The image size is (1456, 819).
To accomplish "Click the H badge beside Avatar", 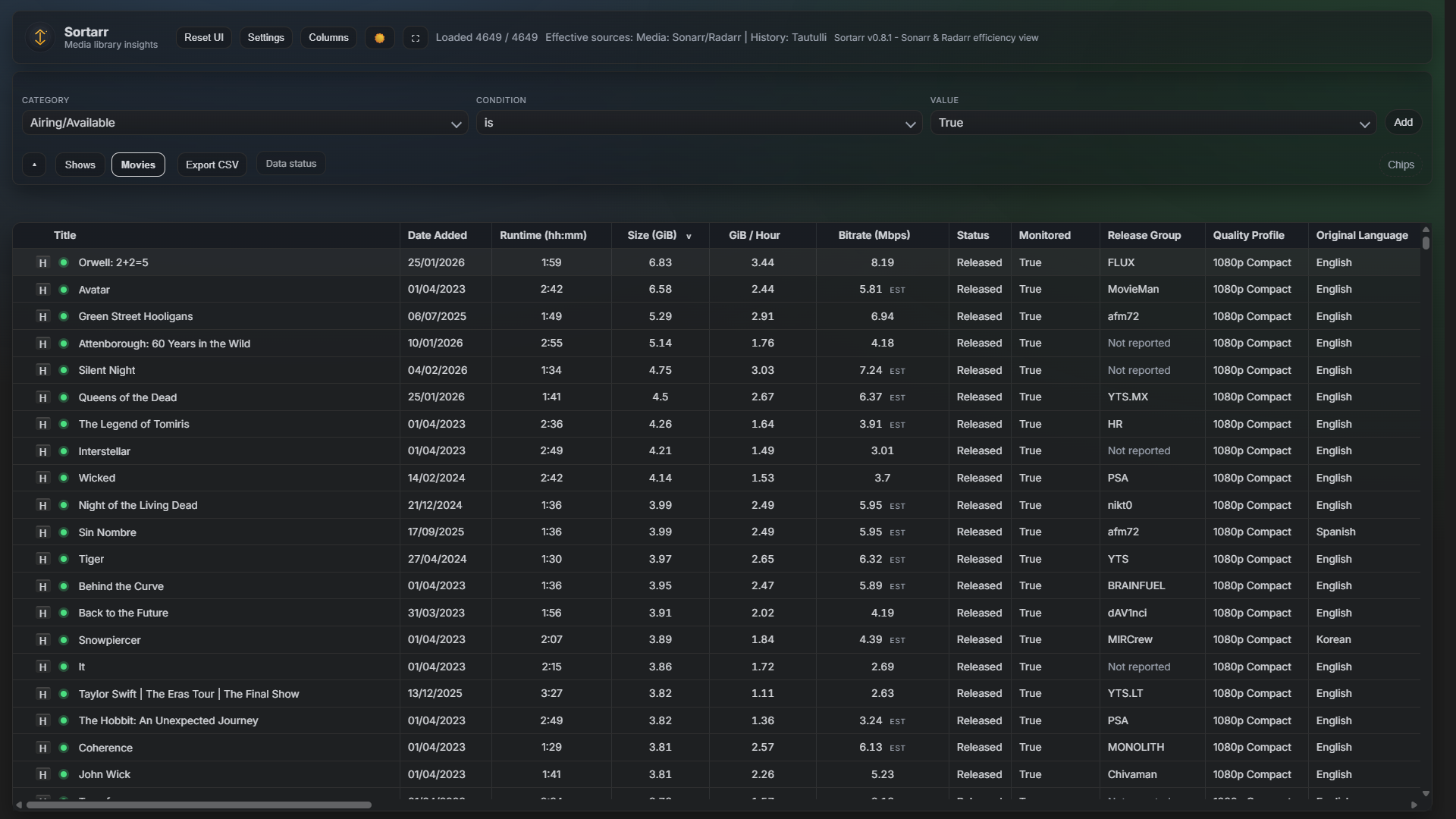I will pos(42,290).
